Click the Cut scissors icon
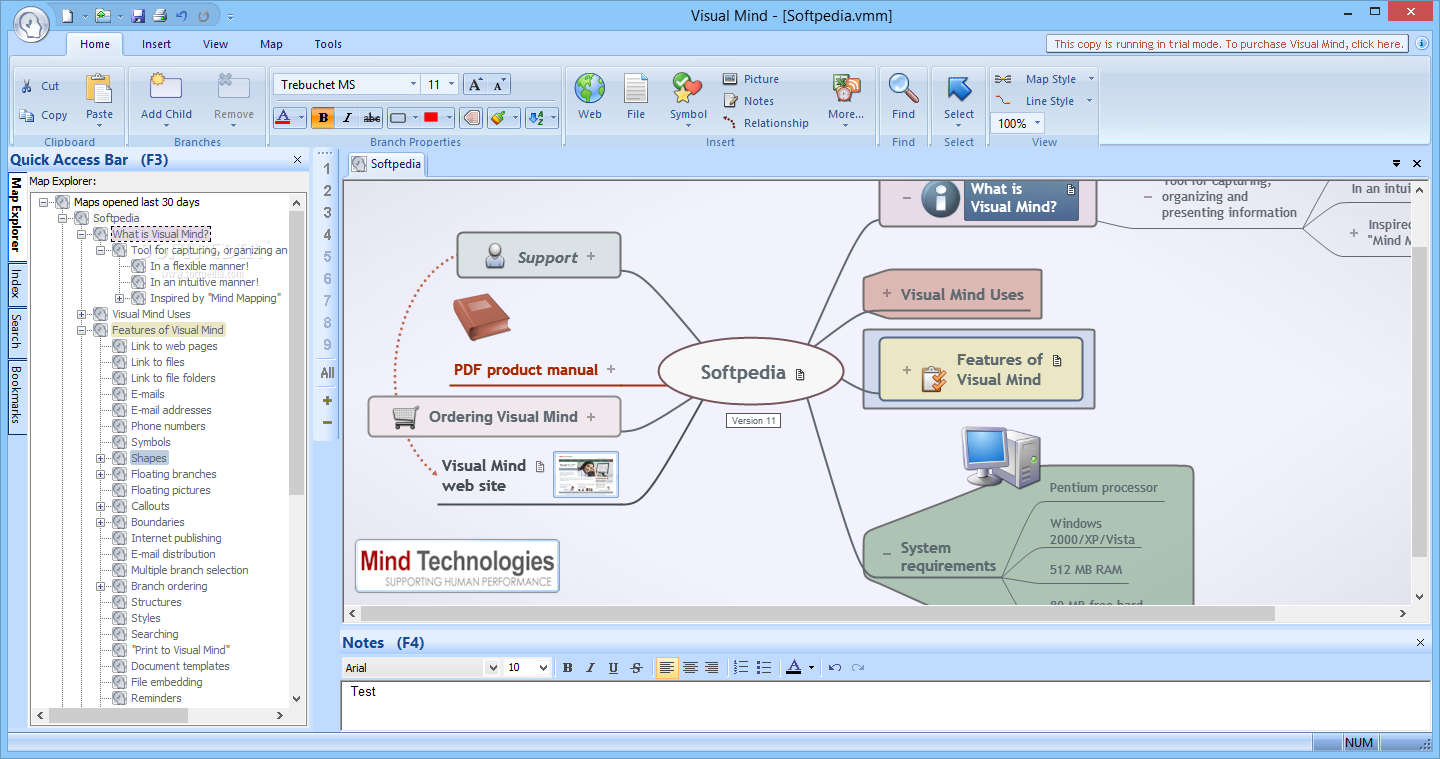 pyautogui.click(x=27, y=86)
